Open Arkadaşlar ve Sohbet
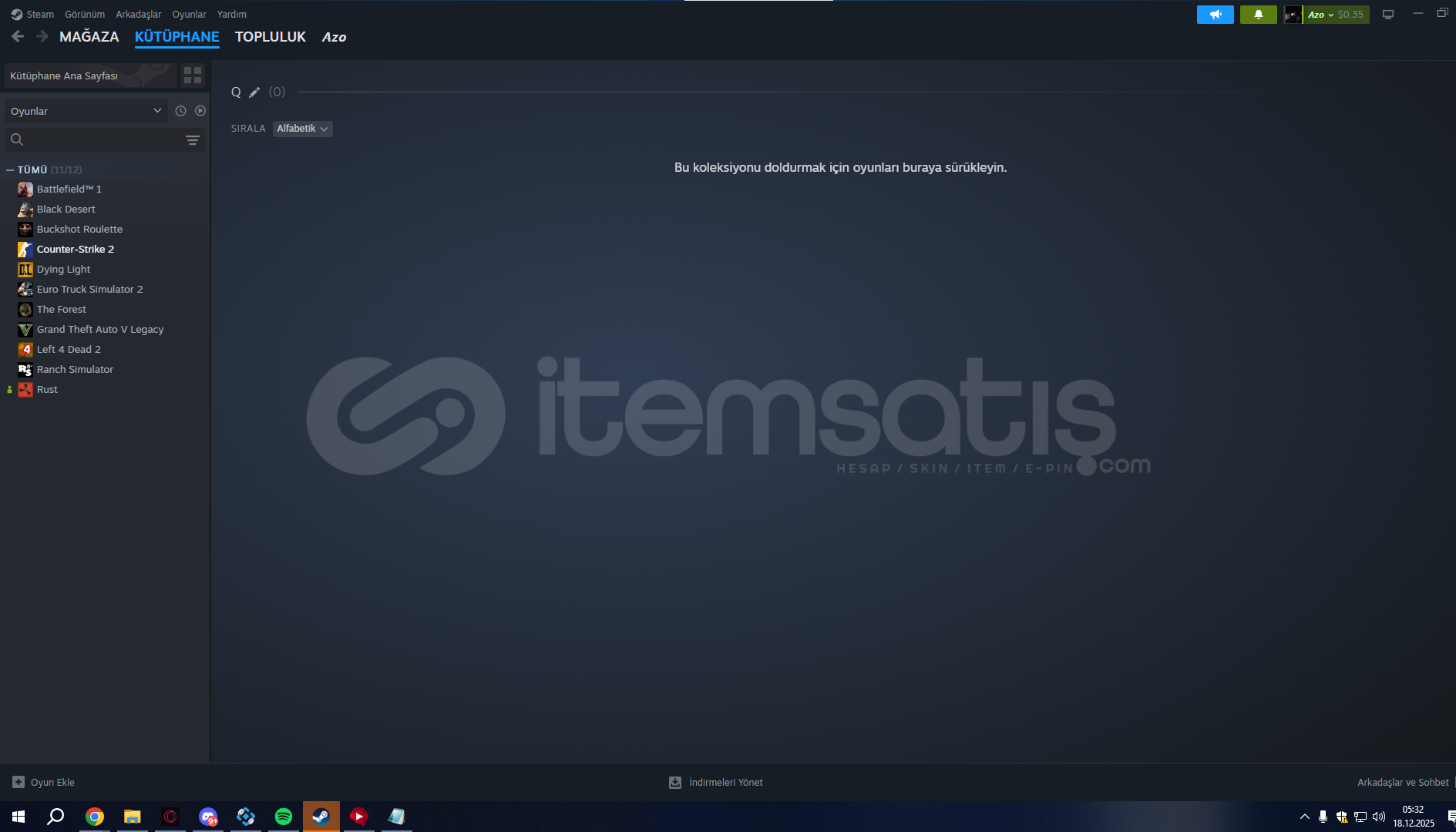This screenshot has width=1456, height=832. 1403,782
